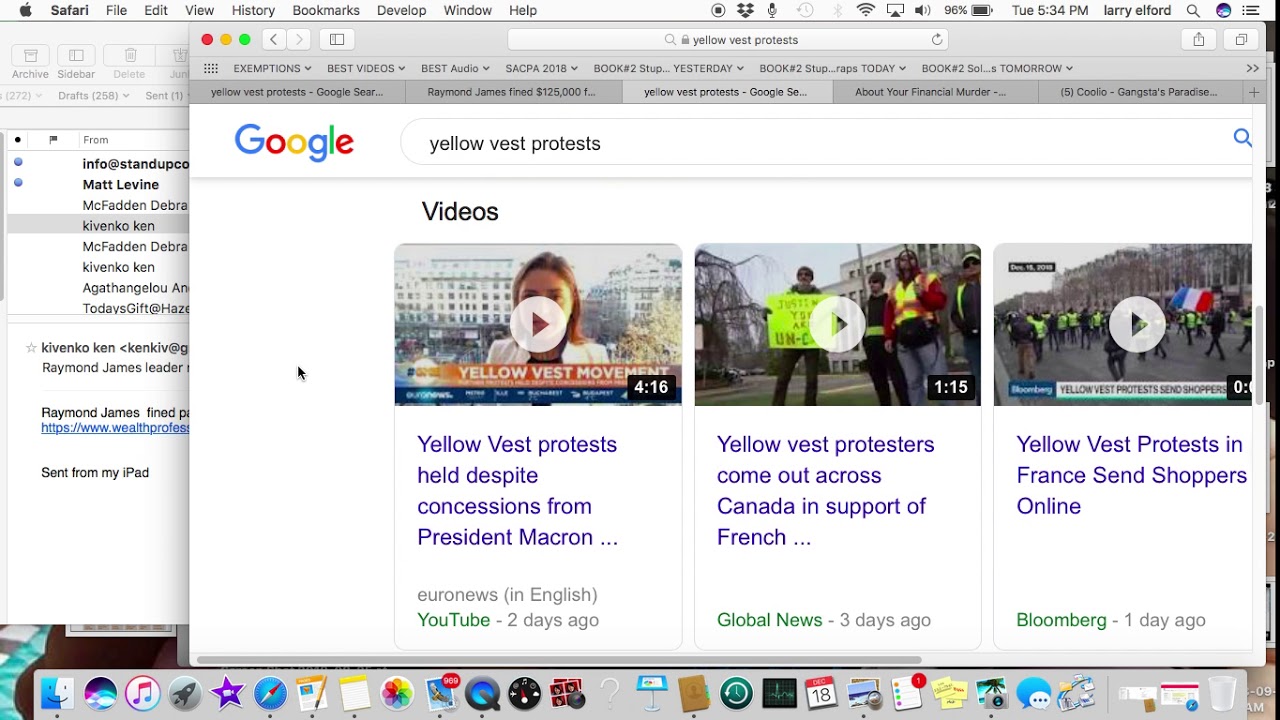Play the Global News Canada protest video
Screen dimensions: 1280x720
tap(837, 324)
